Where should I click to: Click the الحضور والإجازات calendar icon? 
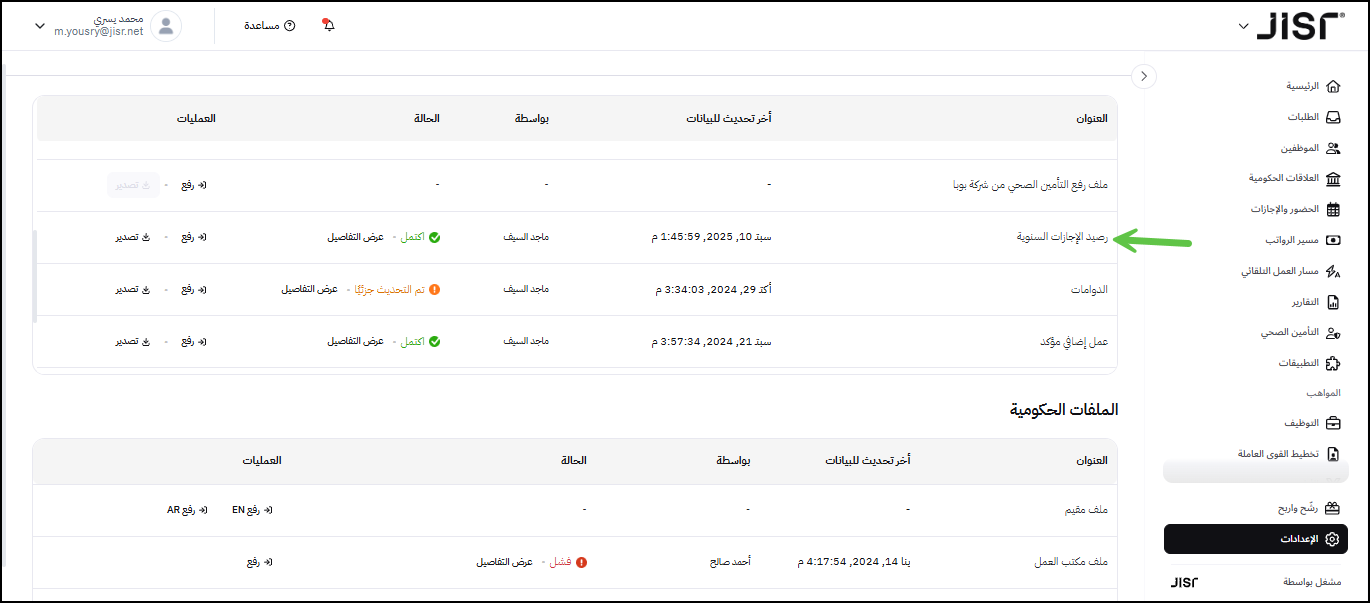[x=1332, y=210]
